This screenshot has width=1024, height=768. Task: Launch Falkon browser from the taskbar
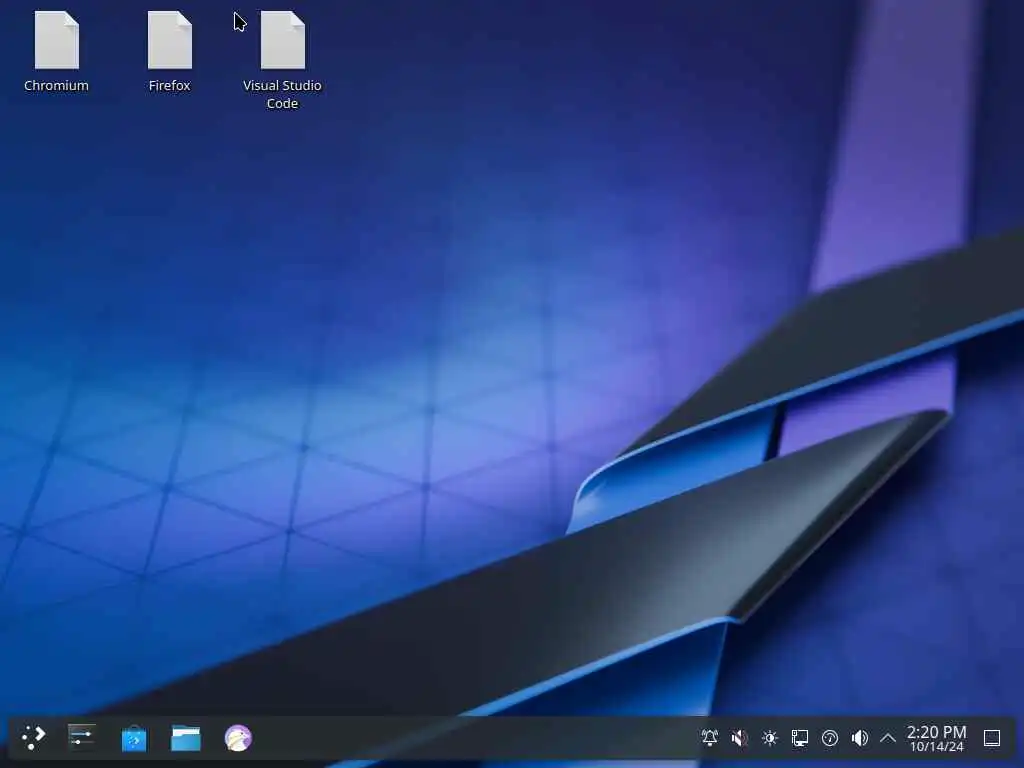[x=238, y=738]
